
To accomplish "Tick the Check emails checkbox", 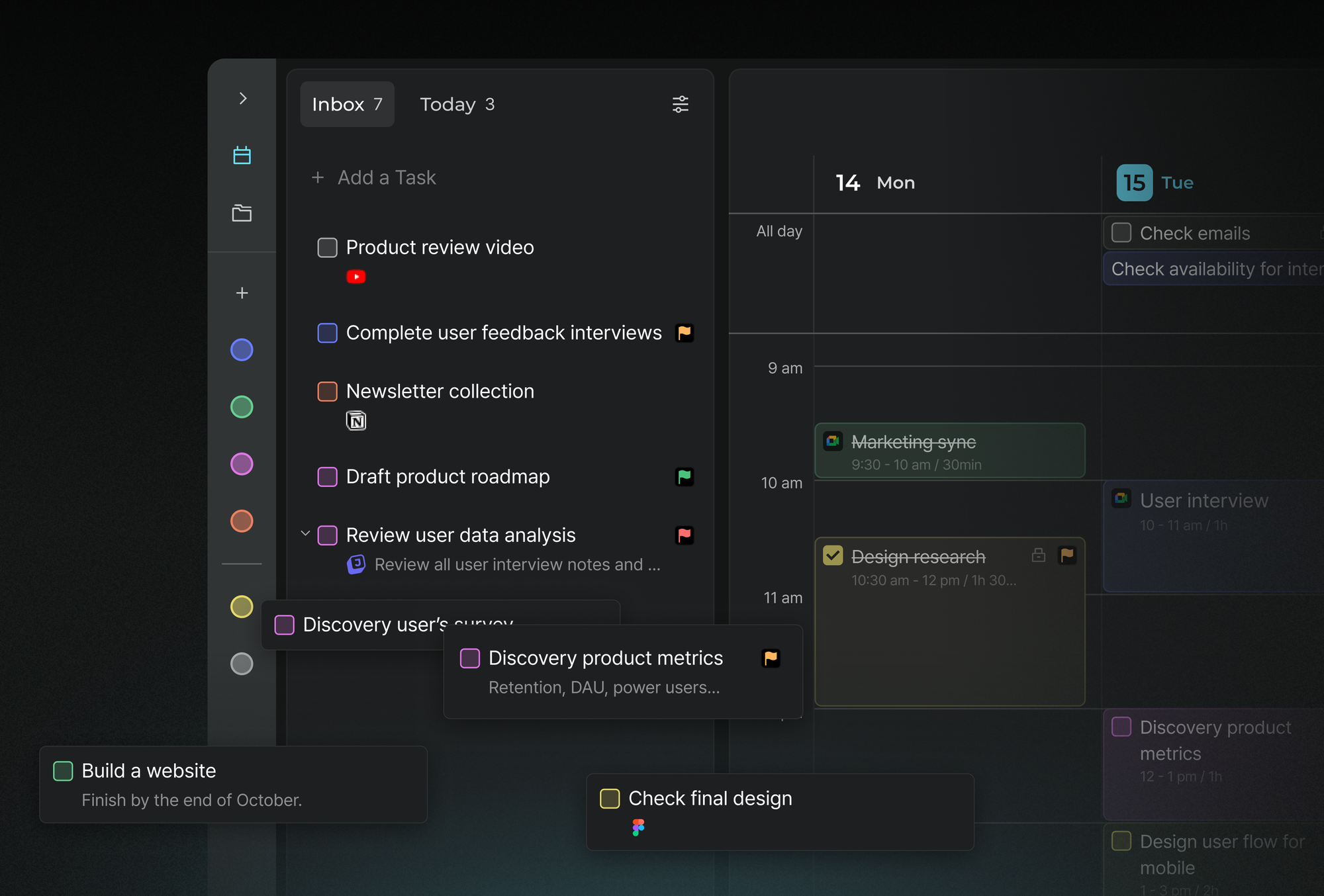I will point(1121,233).
